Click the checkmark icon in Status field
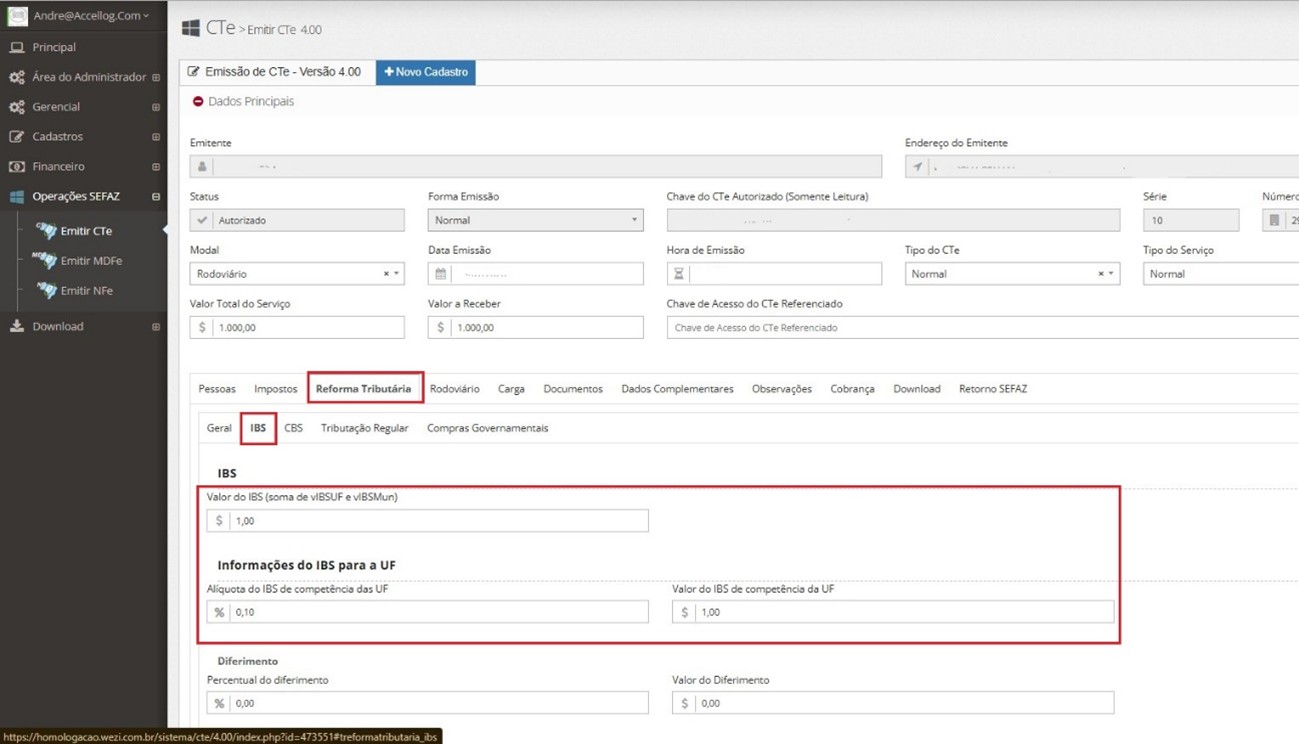This screenshot has height=744, width=1299. [202, 220]
